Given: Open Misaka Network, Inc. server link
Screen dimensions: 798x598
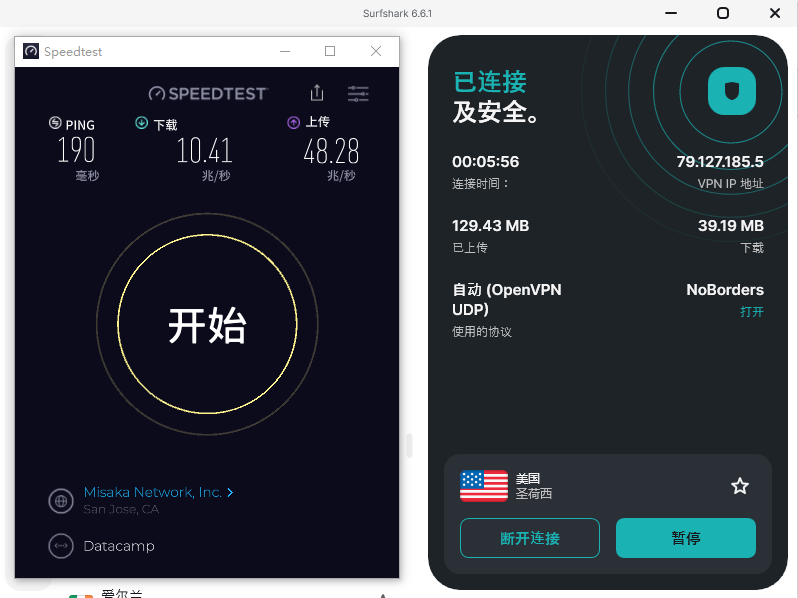Looking at the screenshot, I should [152, 492].
